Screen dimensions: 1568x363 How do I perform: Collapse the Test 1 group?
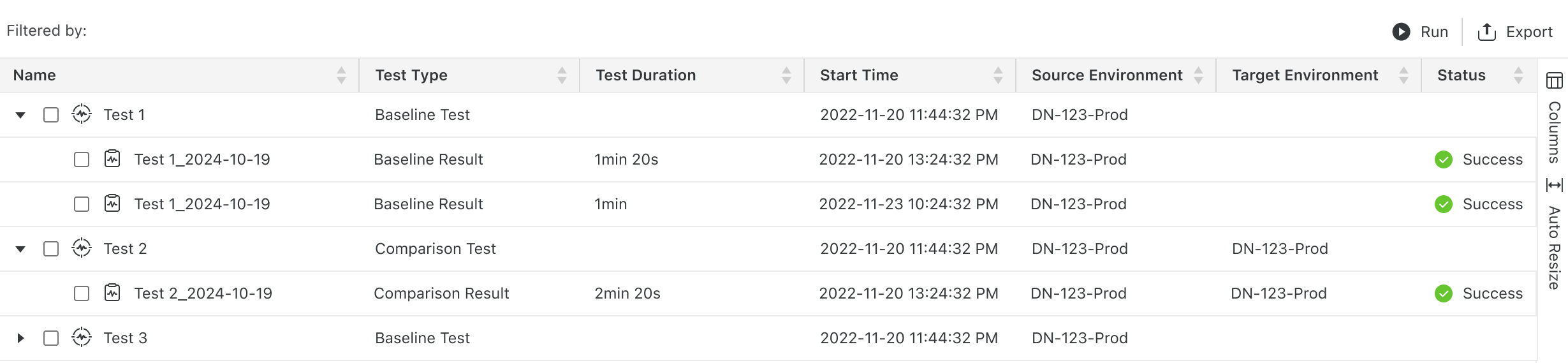point(20,115)
